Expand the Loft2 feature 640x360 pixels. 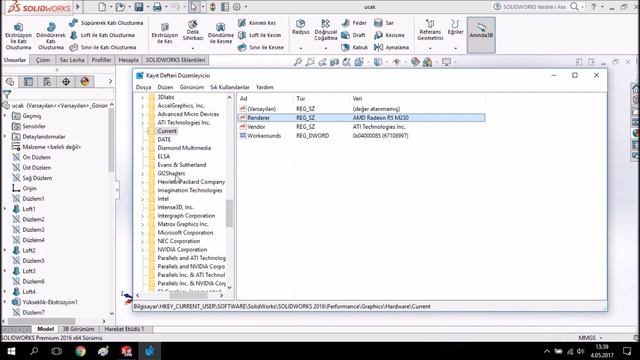point(5,250)
